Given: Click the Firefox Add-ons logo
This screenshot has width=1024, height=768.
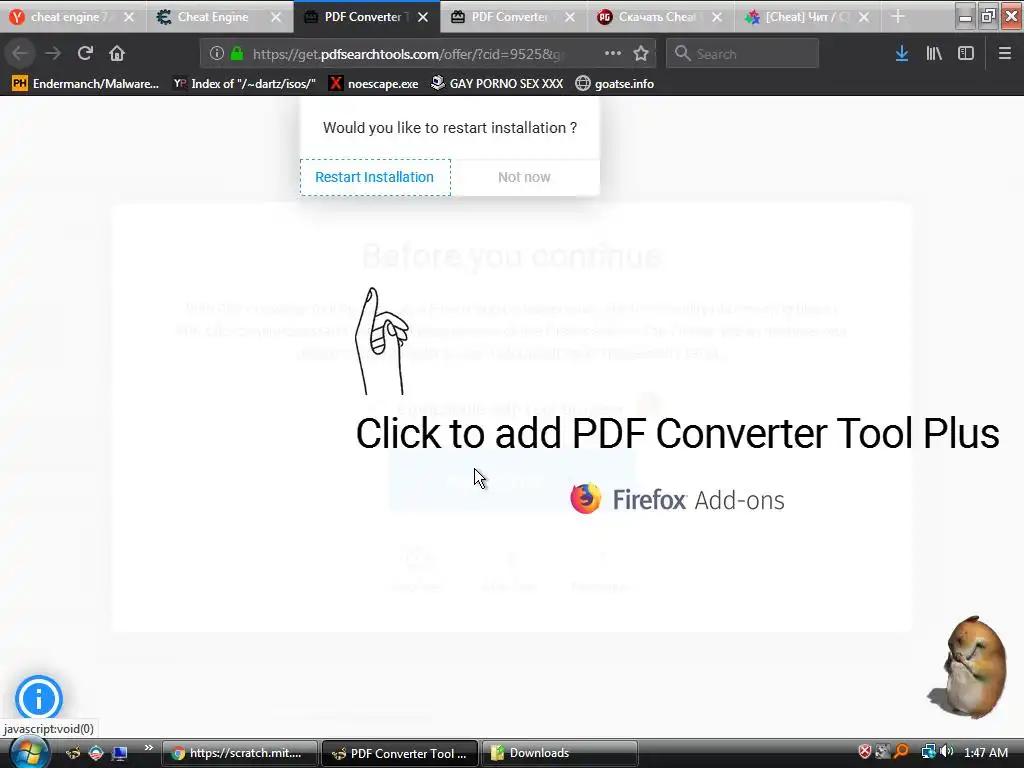Looking at the screenshot, I should coord(677,500).
